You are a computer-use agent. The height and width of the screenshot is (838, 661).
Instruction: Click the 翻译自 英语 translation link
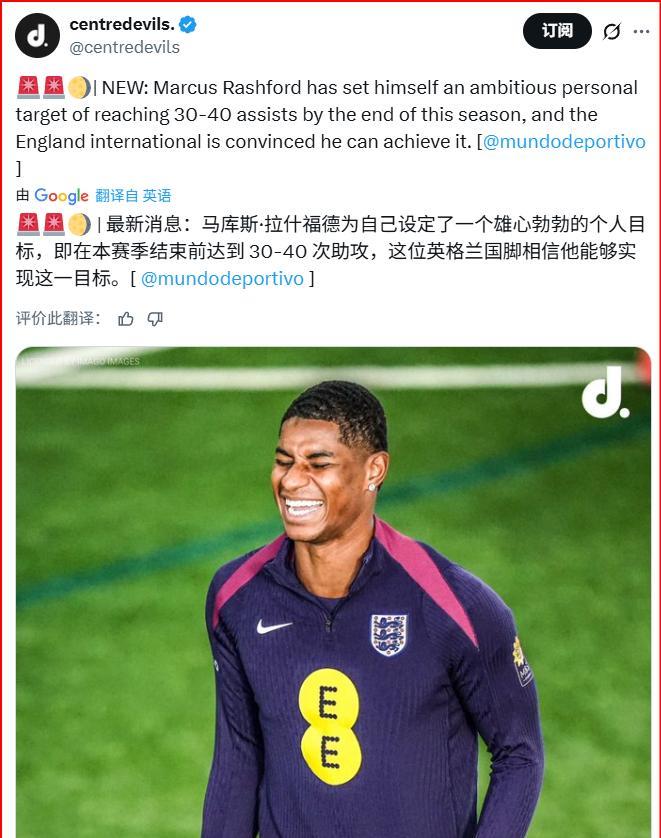tap(133, 196)
